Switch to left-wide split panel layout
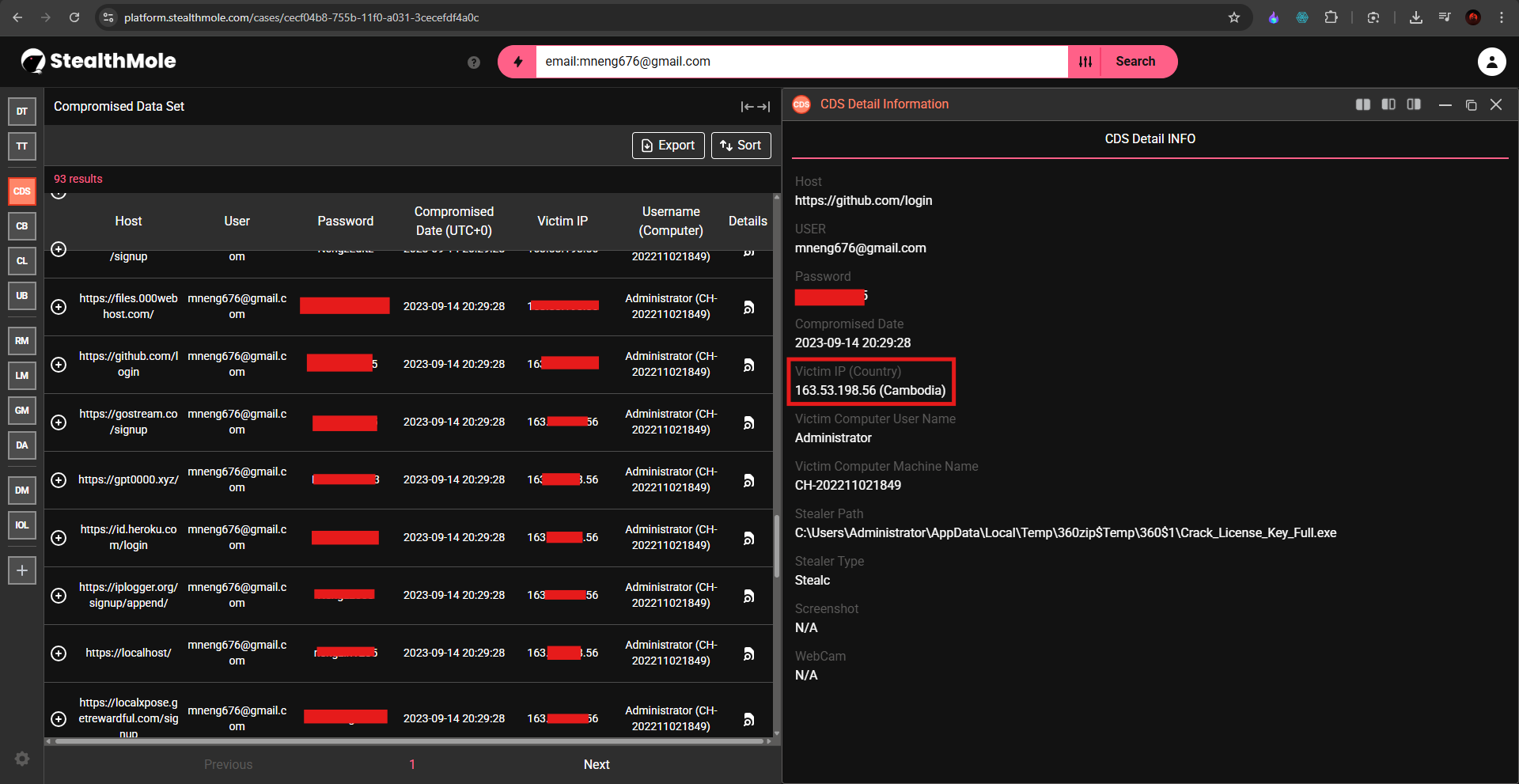This screenshot has width=1519, height=784. coord(1388,104)
